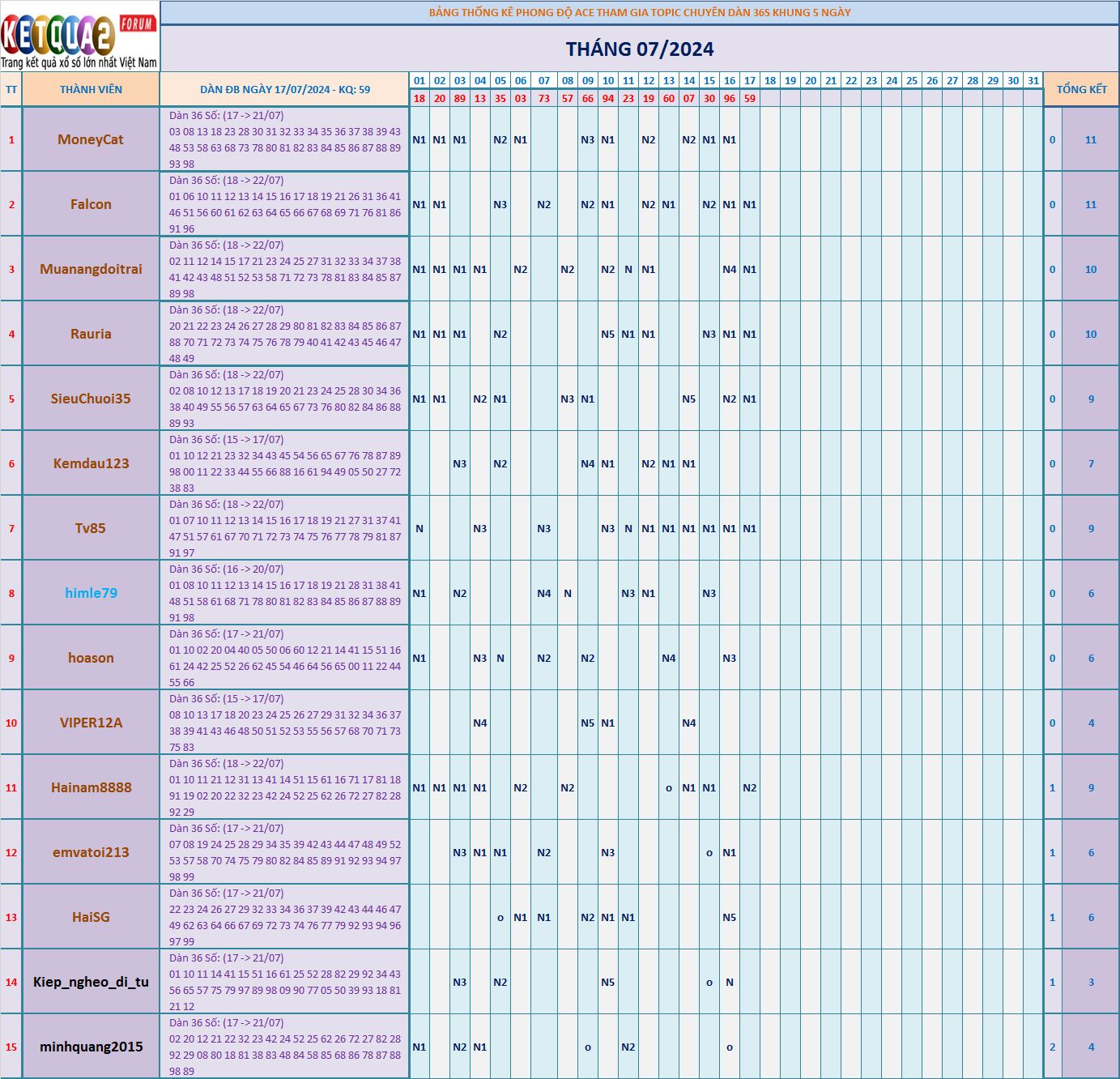Click the table title about DÀN 36S KHUNG 5 NGÀY

coord(640,12)
